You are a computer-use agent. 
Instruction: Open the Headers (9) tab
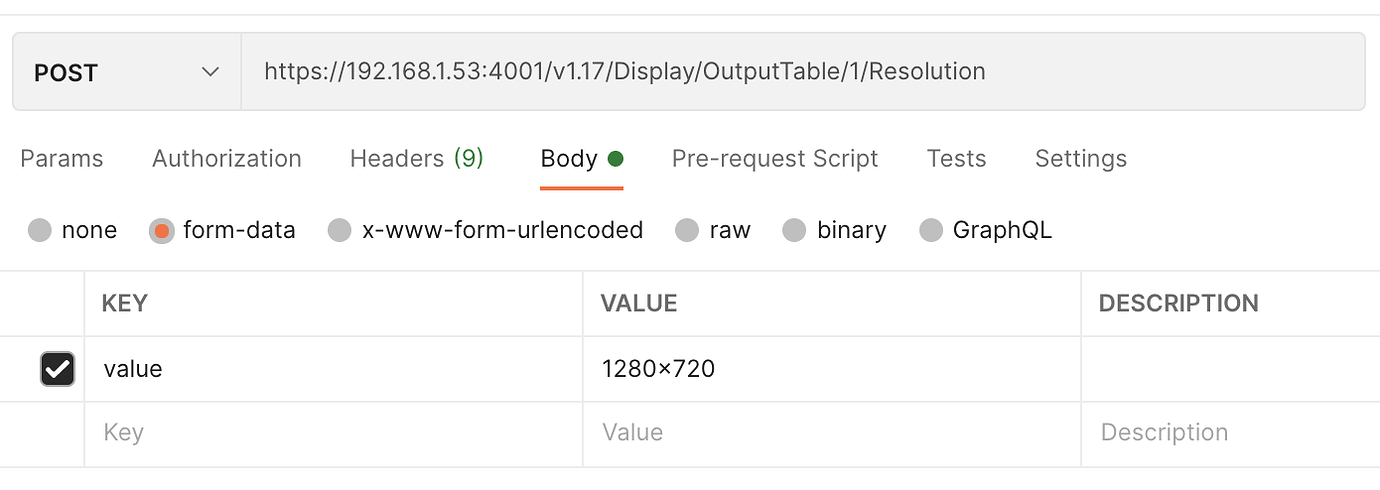pyautogui.click(x=416, y=159)
